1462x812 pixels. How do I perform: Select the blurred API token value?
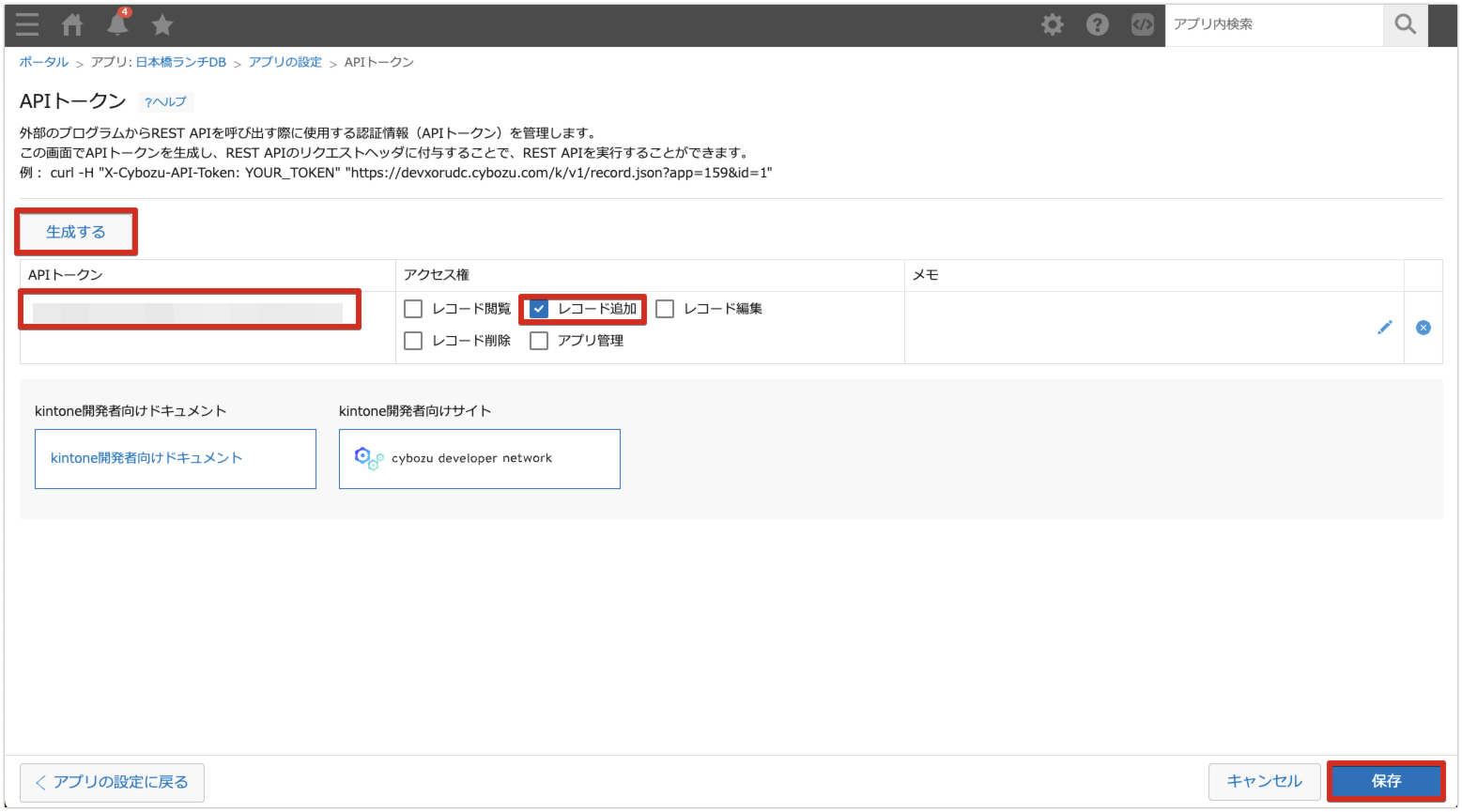click(188, 313)
